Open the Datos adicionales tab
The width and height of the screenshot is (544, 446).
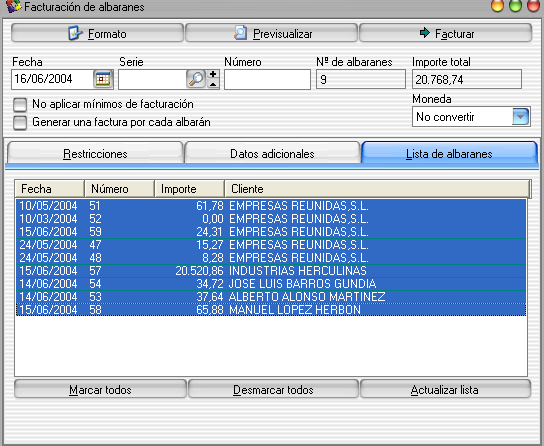(272, 153)
